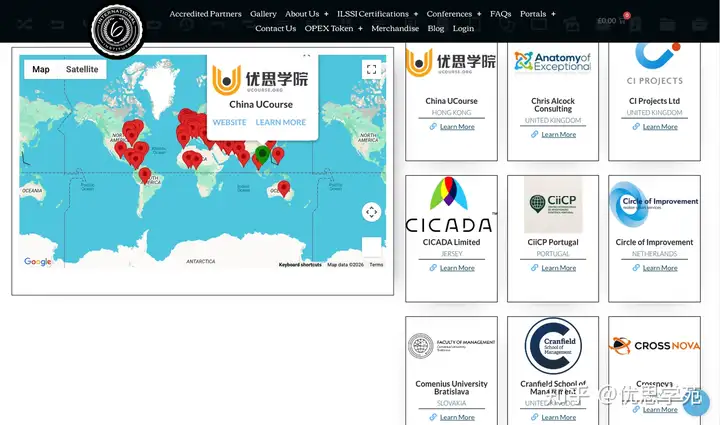The width and height of the screenshot is (720, 425).
Task: Open Learn More for Circle of Improvement
Action: [x=660, y=268]
